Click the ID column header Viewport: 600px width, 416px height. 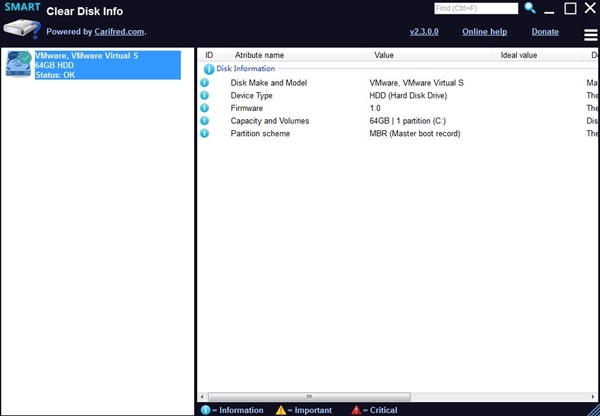tap(212, 55)
